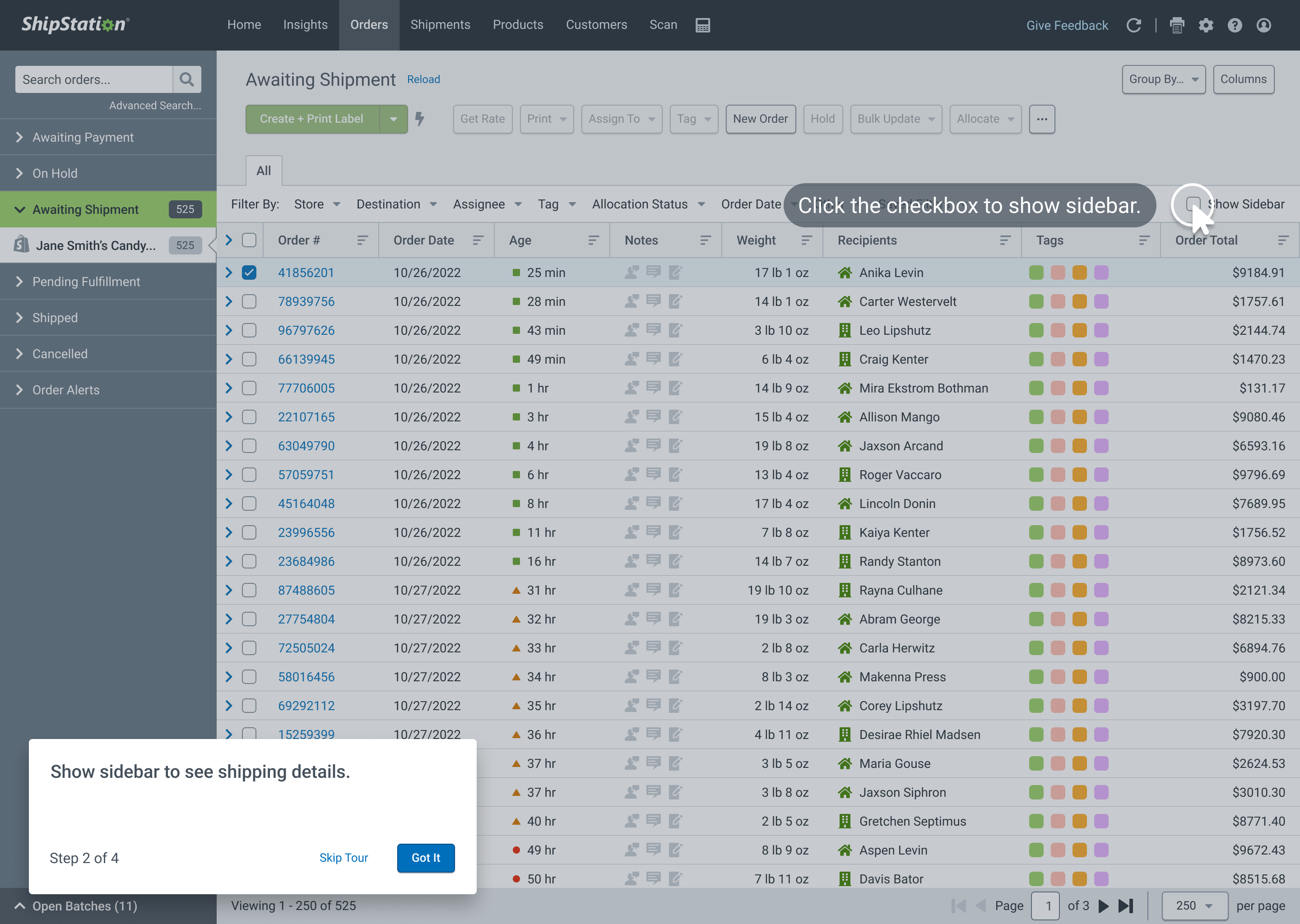
Task: Open the settings gear icon
Action: 1206,25
